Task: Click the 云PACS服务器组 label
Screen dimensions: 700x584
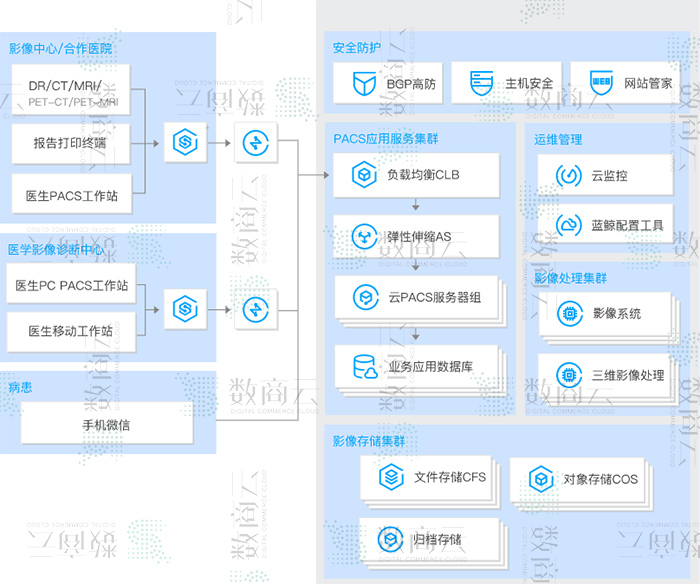Action: tap(435, 297)
